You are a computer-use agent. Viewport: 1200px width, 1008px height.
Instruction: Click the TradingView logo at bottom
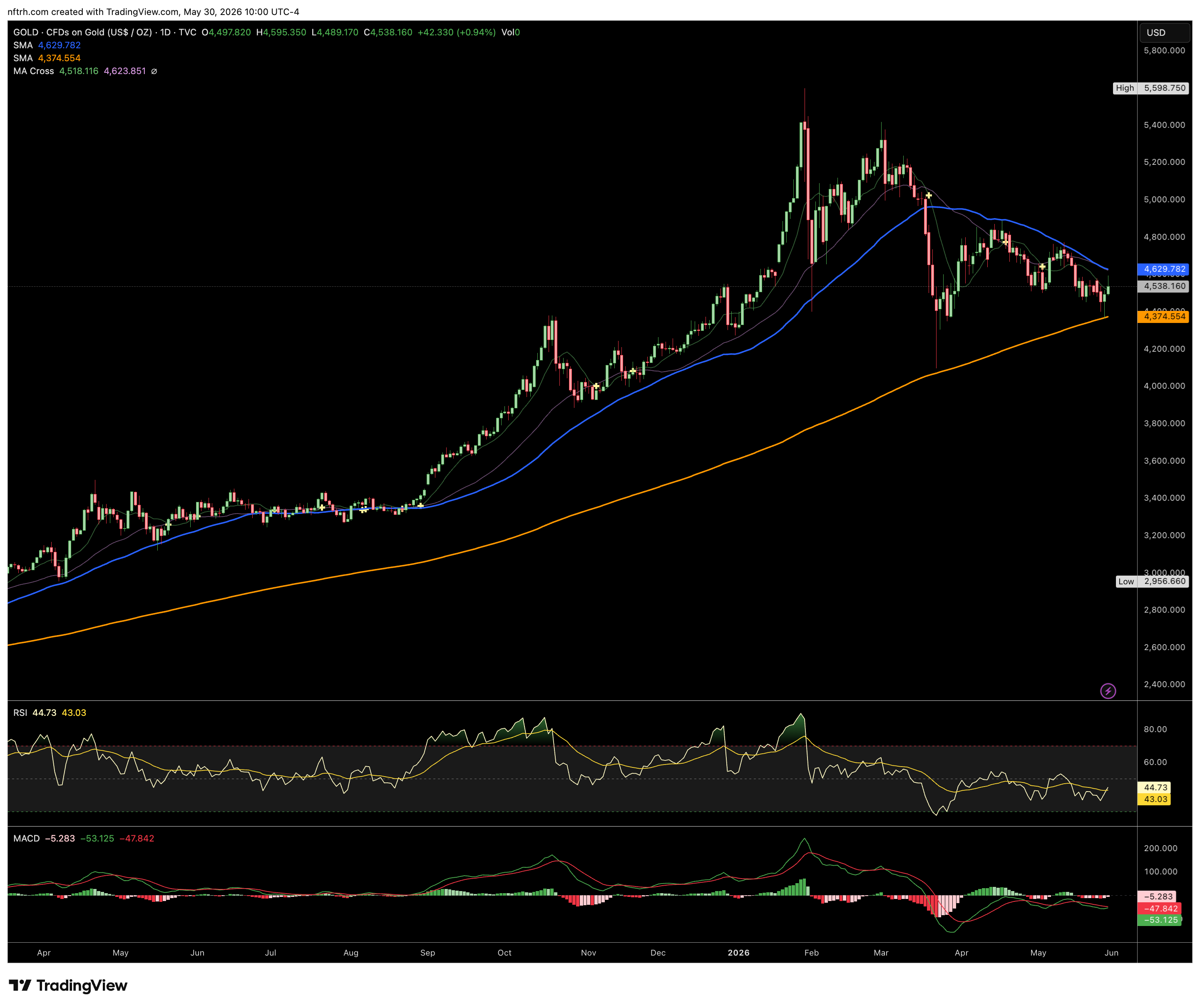68,986
